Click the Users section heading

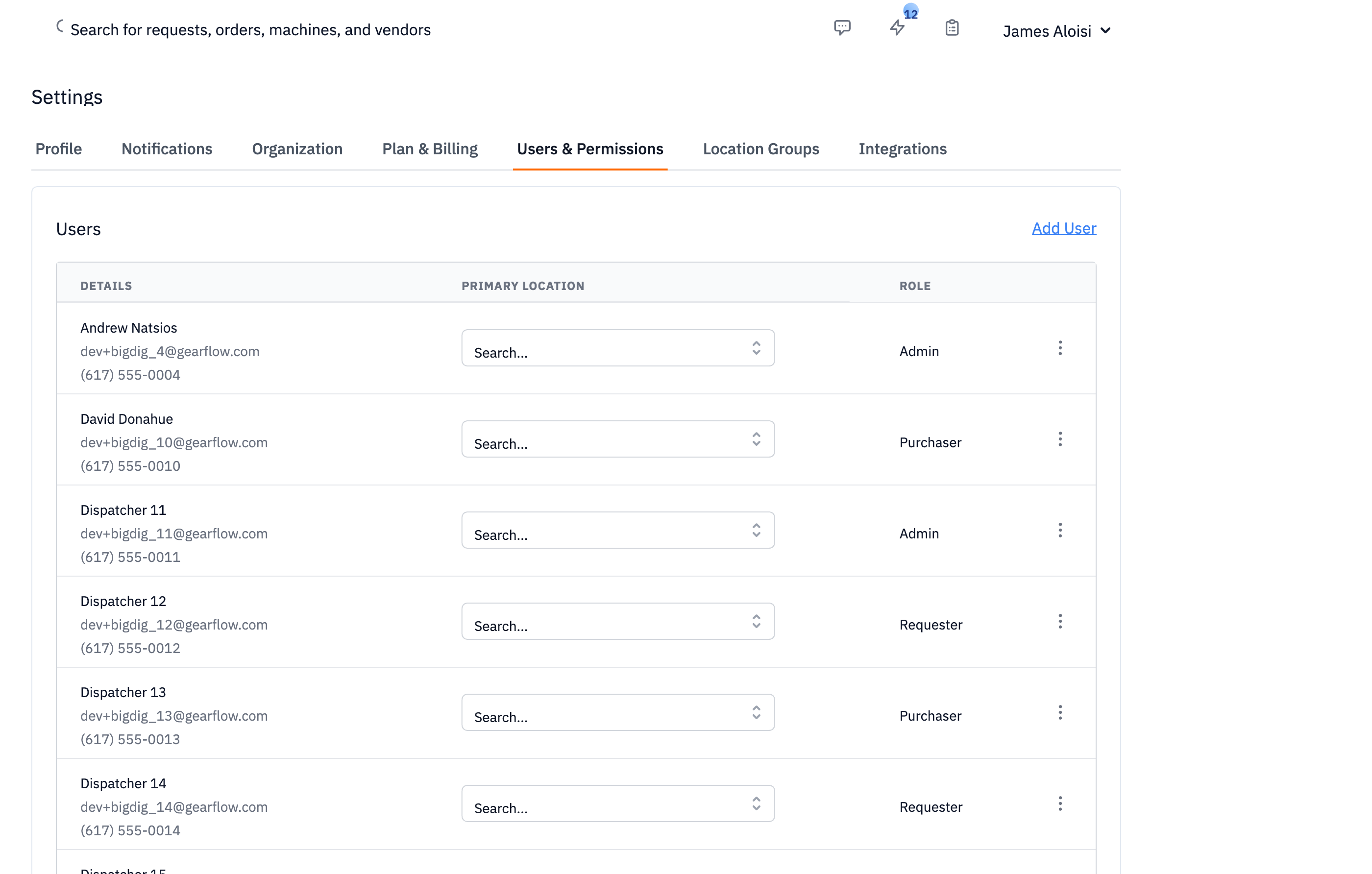[x=78, y=229]
